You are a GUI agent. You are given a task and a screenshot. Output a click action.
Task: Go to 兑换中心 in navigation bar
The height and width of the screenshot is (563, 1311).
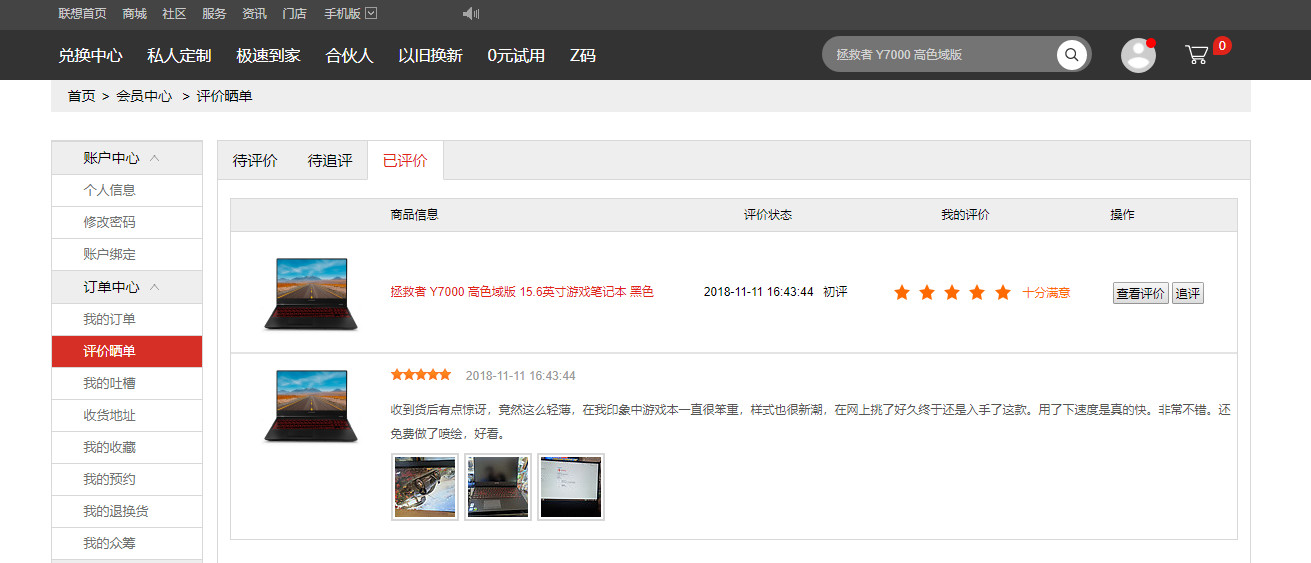pyautogui.click(x=90, y=56)
